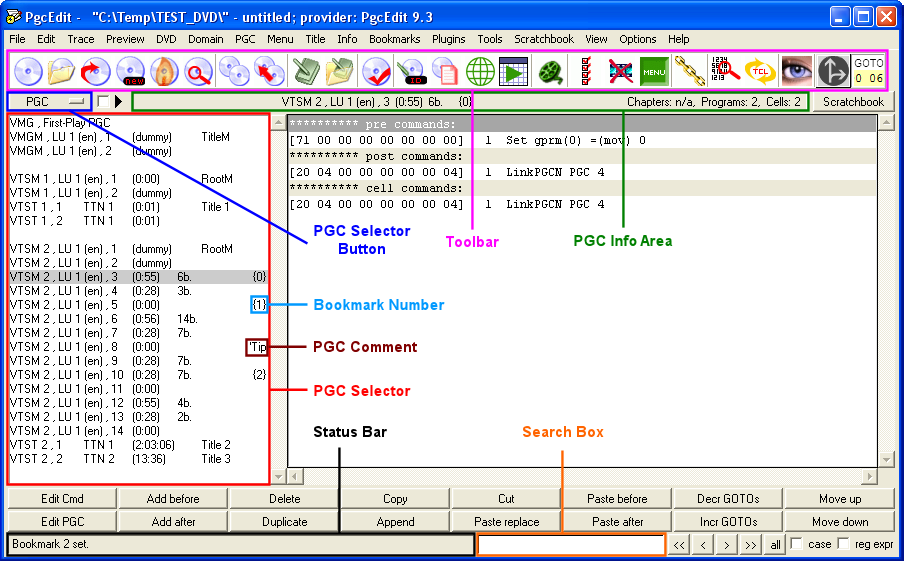Click the disc with red checkmark icon
This screenshot has height=561, width=904.
[x=376, y=71]
